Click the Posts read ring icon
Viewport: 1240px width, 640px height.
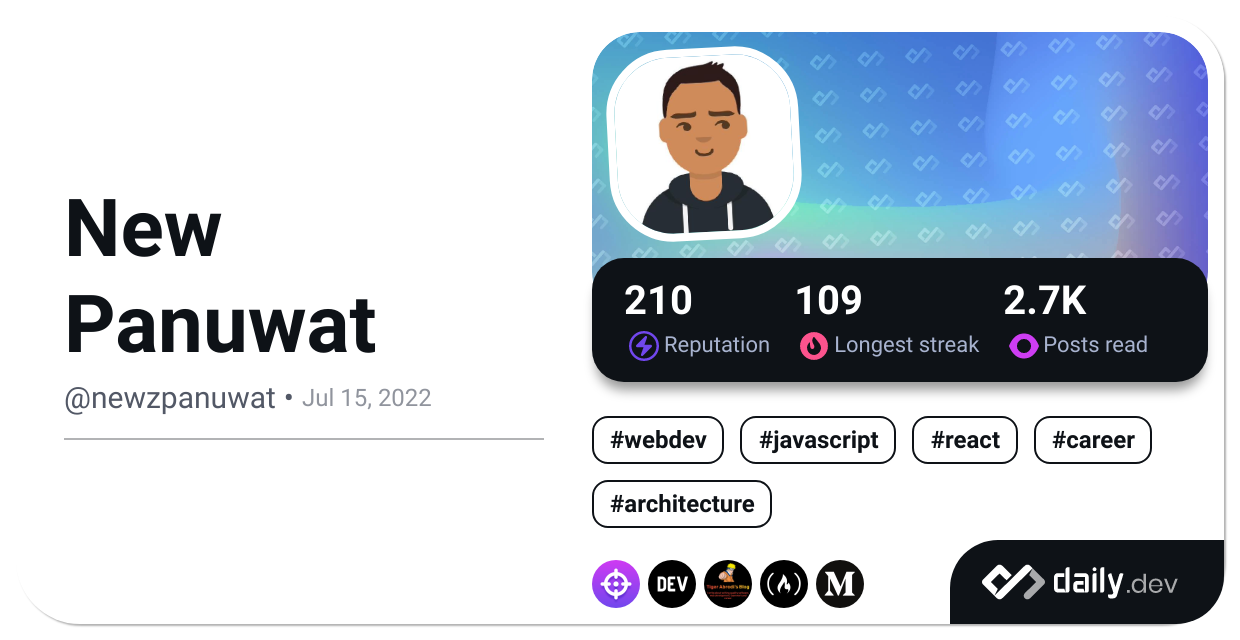[1023, 346]
